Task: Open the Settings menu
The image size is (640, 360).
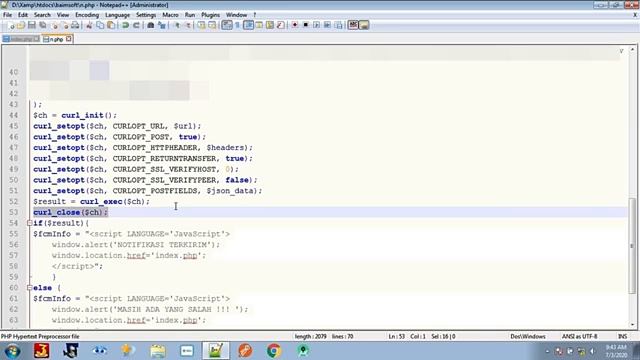Action: (146, 15)
